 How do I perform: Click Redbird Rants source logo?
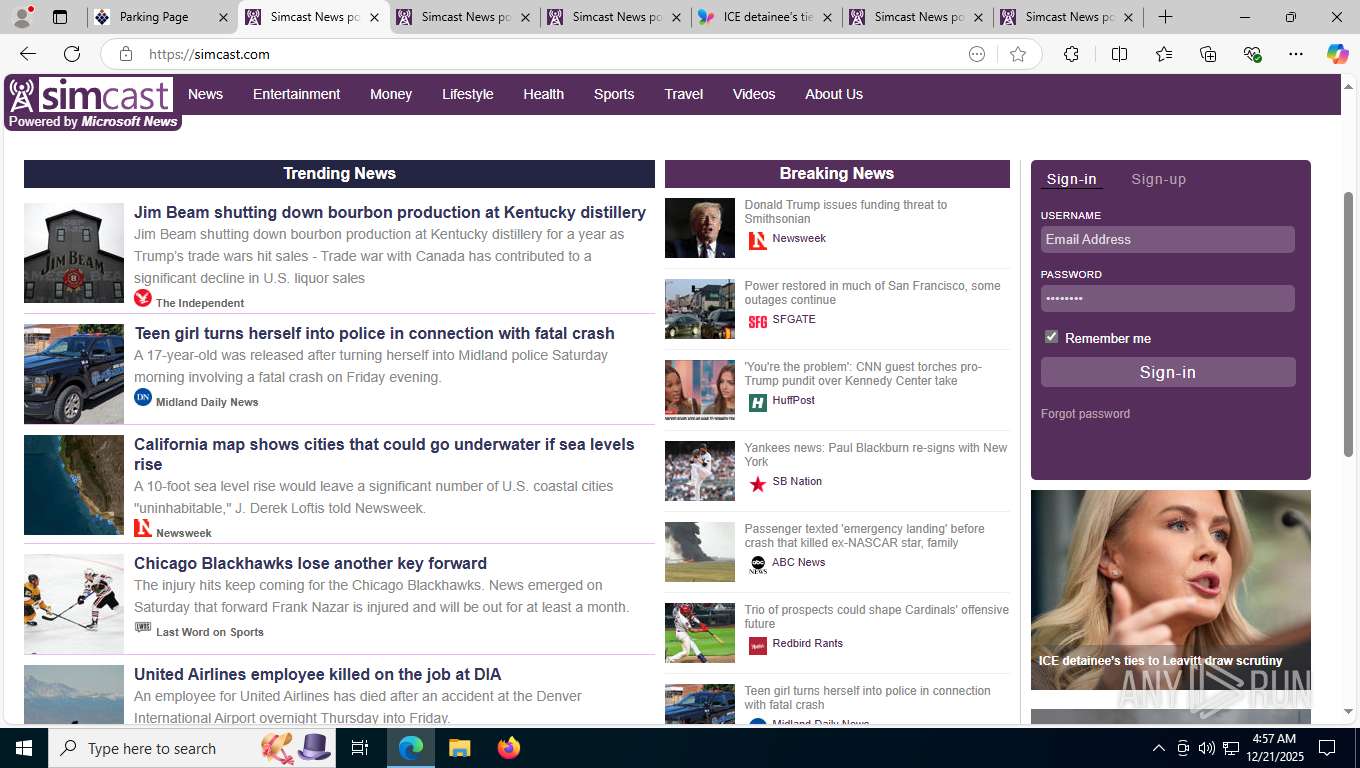(758, 646)
